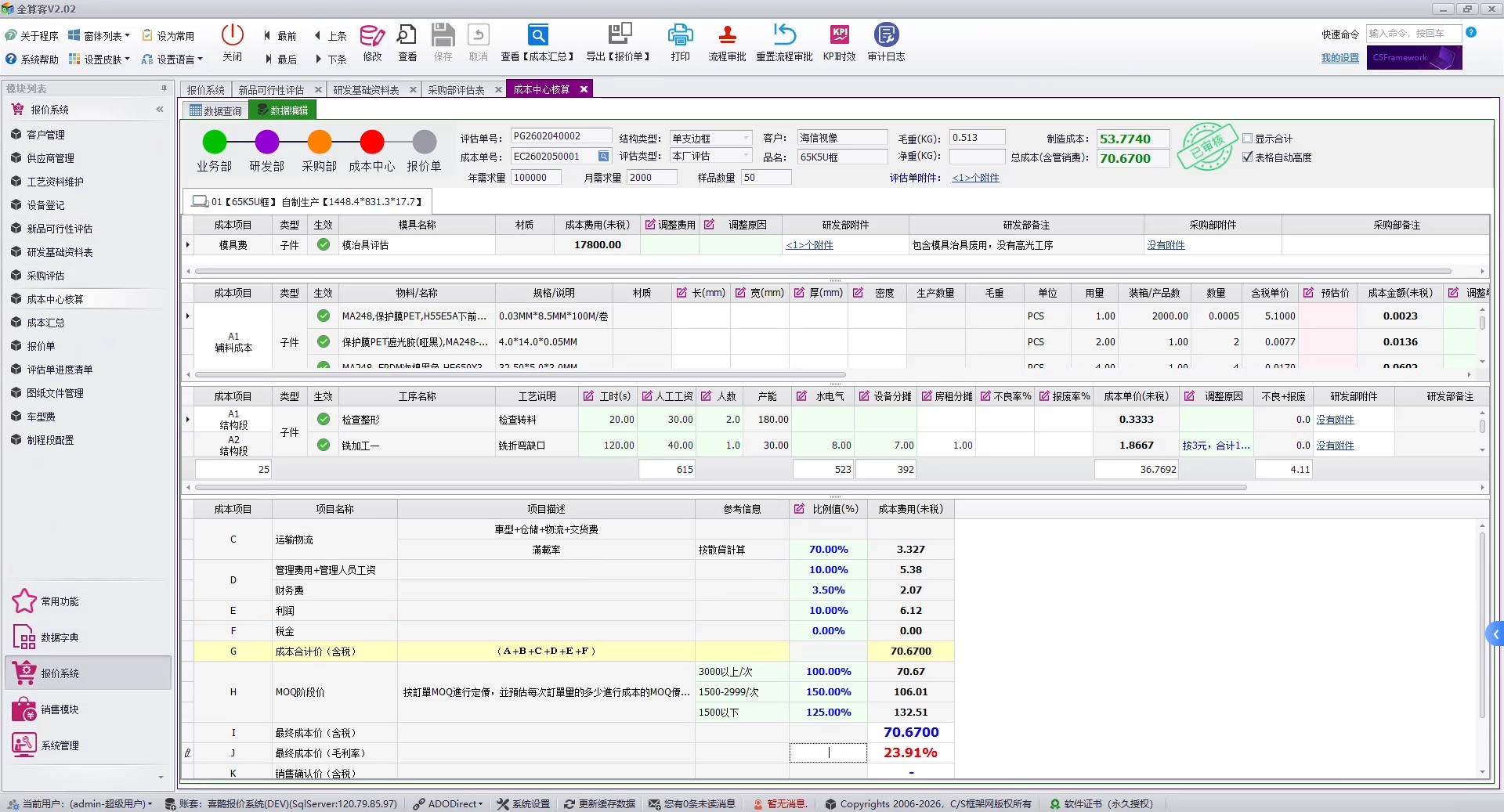Go to 最前 first record
This screenshot has width=1504, height=812.
coord(280,36)
